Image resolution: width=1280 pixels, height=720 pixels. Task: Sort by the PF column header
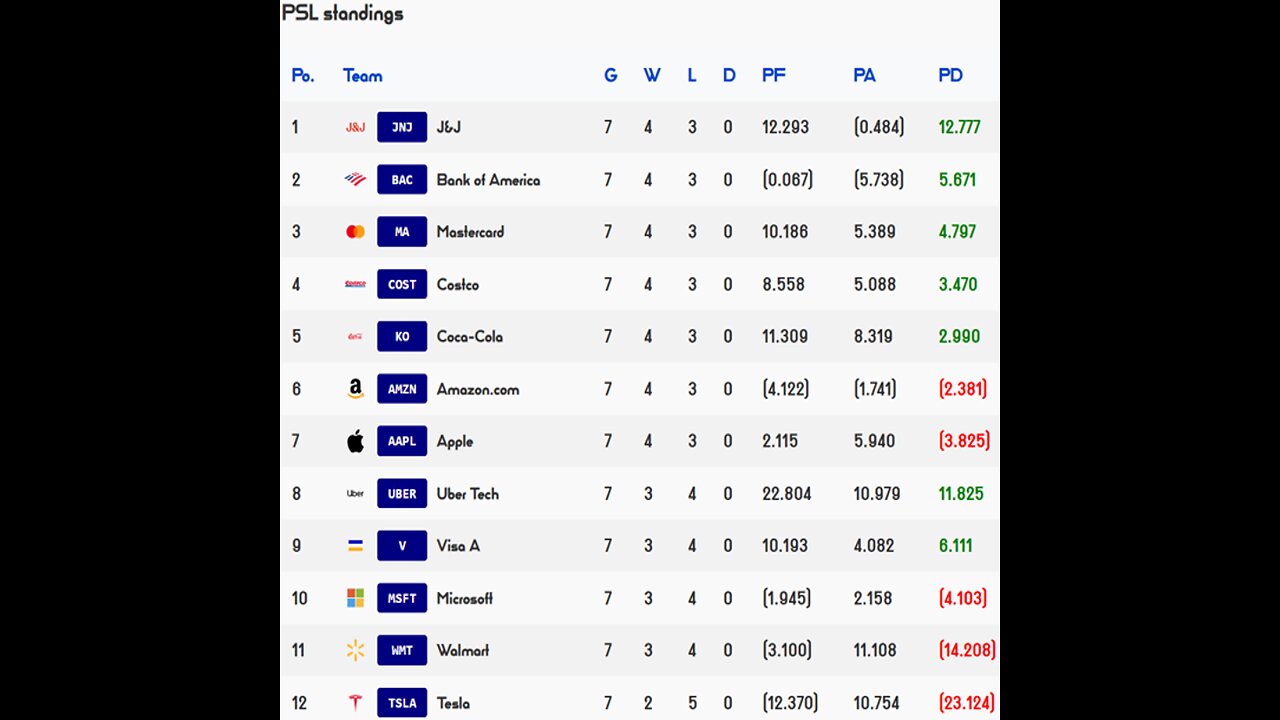pos(773,75)
